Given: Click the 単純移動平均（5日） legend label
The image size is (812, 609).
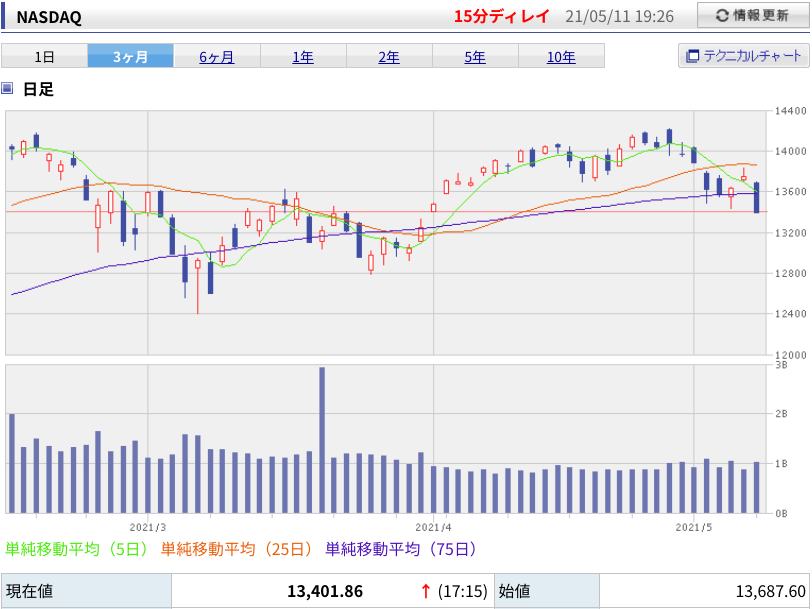Looking at the screenshot, I should tap(77, 549).
